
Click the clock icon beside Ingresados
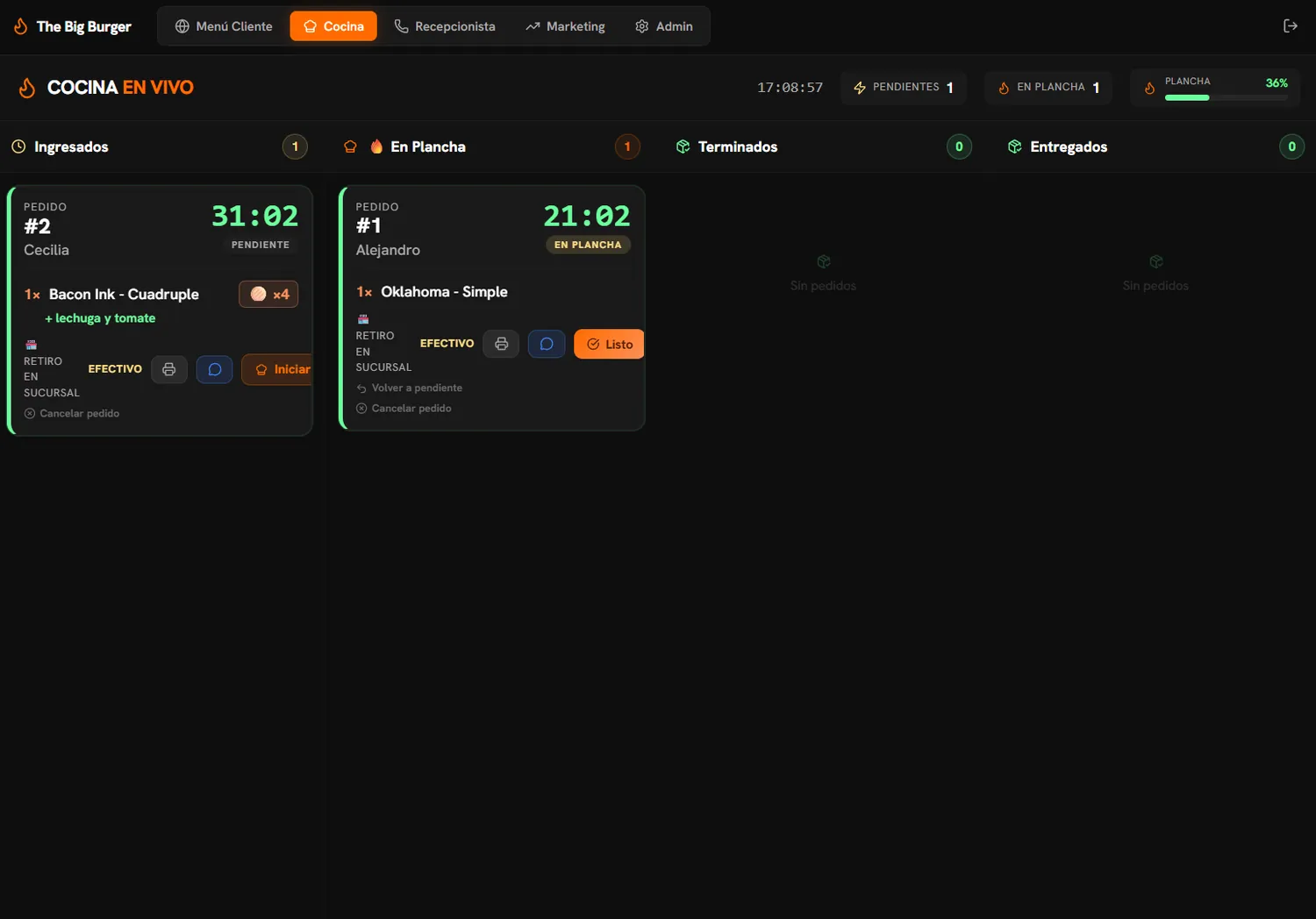18,146
